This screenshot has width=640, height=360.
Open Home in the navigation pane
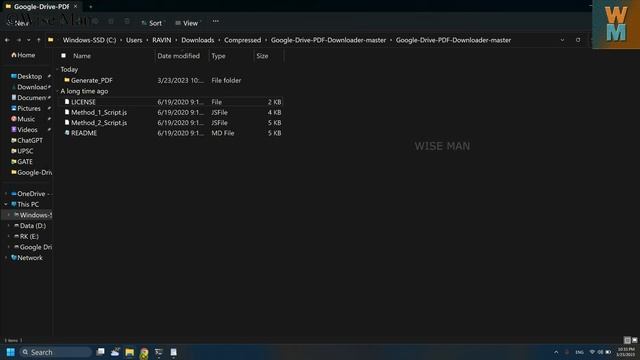[x=23, y=55]
